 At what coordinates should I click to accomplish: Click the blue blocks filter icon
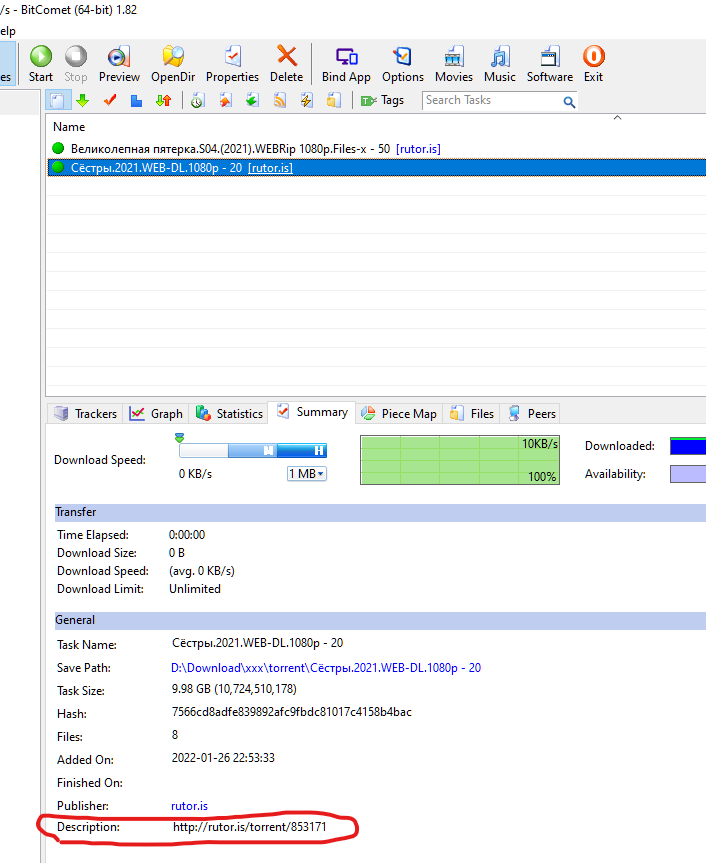coord(136,101)
